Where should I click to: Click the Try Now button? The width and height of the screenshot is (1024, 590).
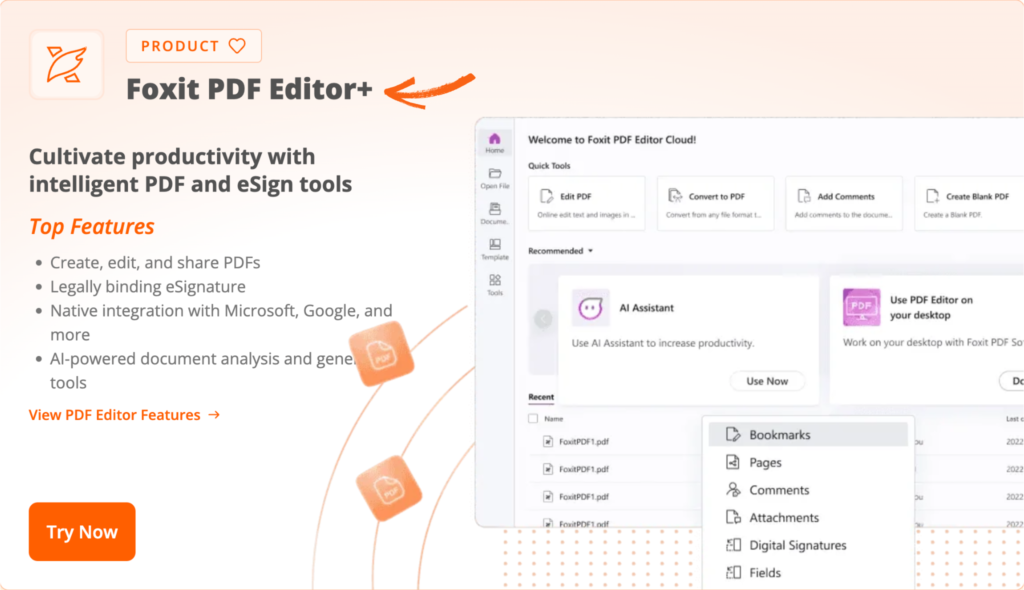point(82,531)
